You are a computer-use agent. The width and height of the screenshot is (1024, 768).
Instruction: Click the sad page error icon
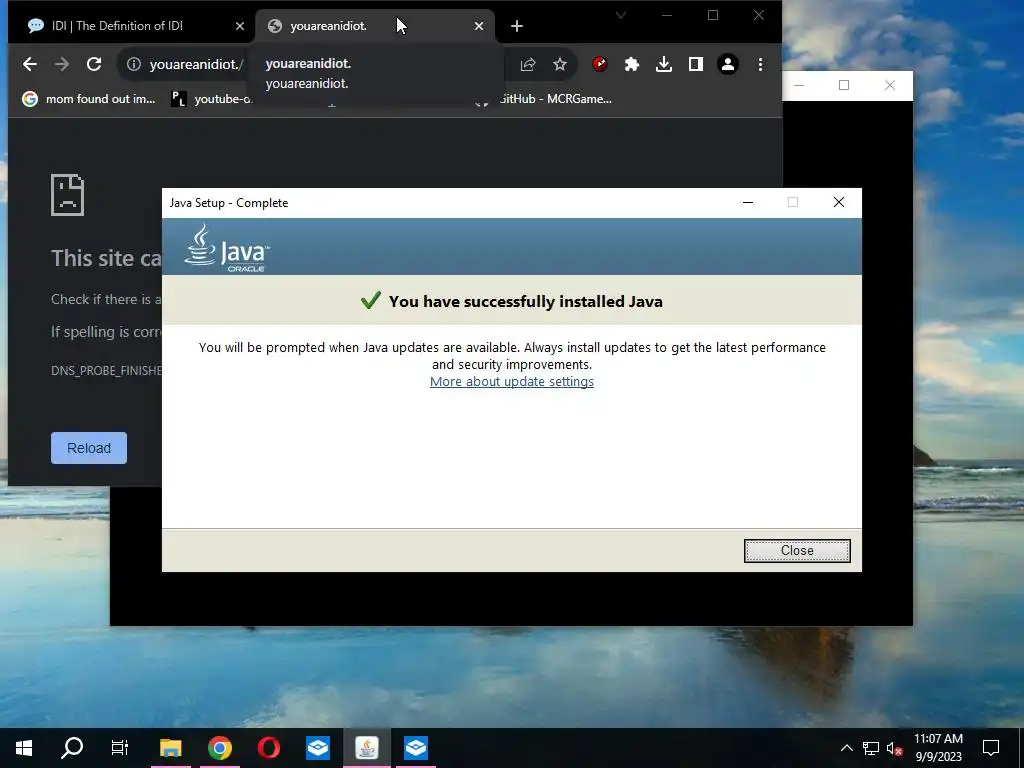point(67,195)
